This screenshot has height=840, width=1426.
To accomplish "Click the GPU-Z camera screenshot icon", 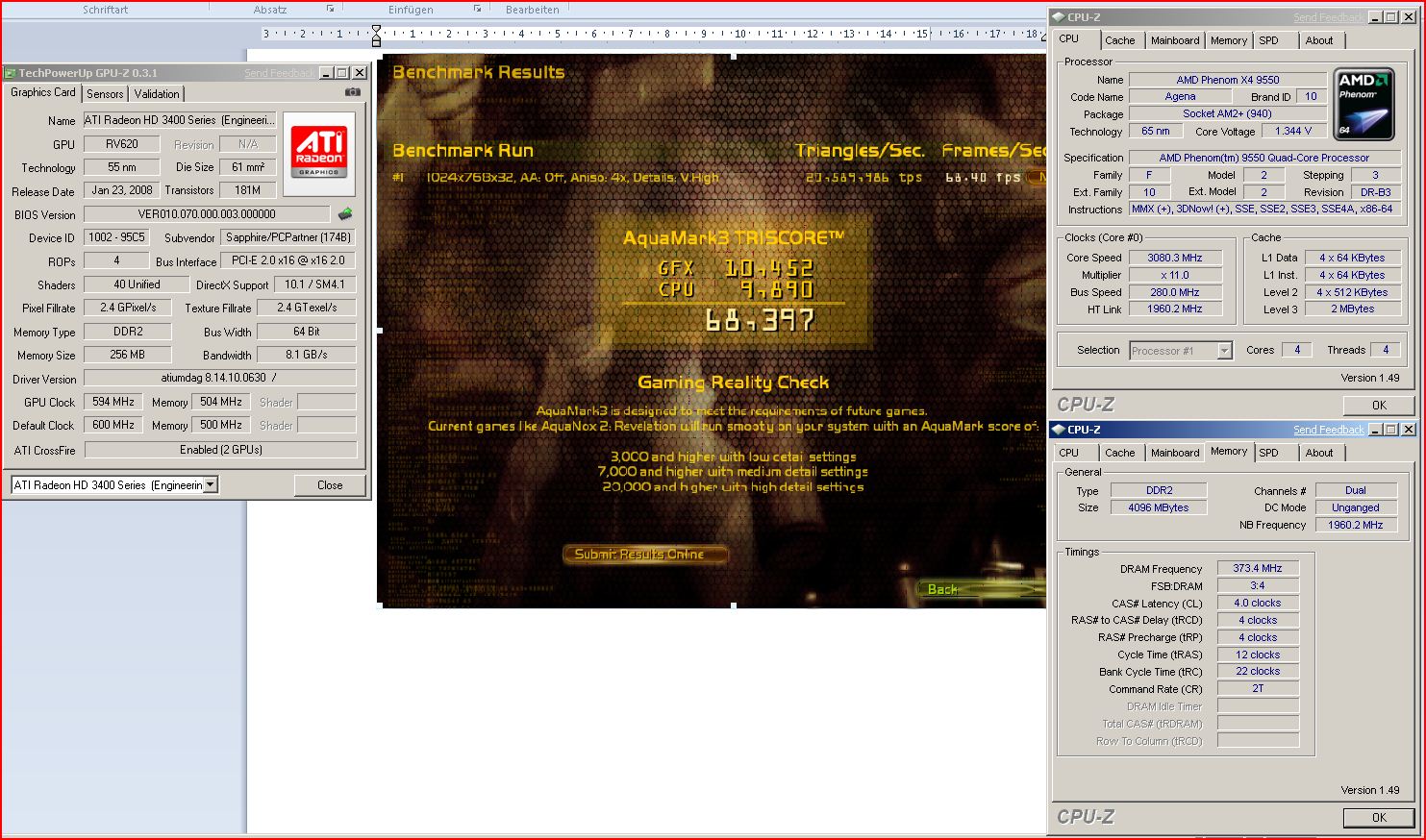I will [353, 92].
